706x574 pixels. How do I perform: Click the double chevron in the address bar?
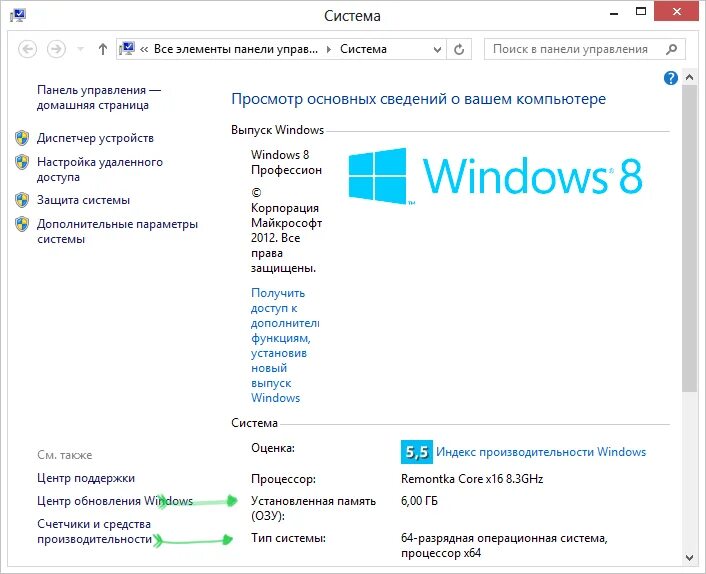[144, 49]
